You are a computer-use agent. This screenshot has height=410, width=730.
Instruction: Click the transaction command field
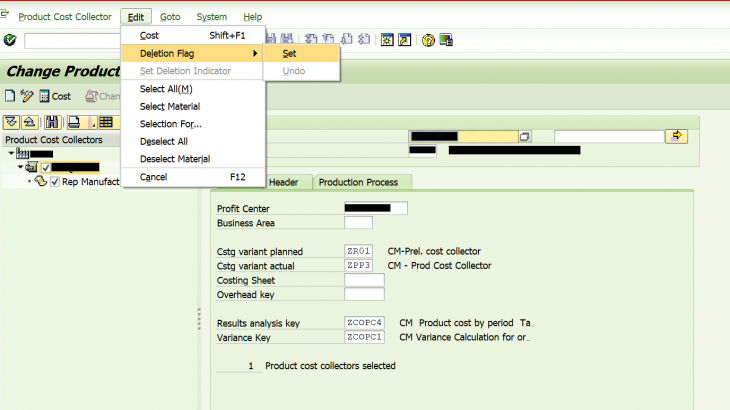pos(73,40)
